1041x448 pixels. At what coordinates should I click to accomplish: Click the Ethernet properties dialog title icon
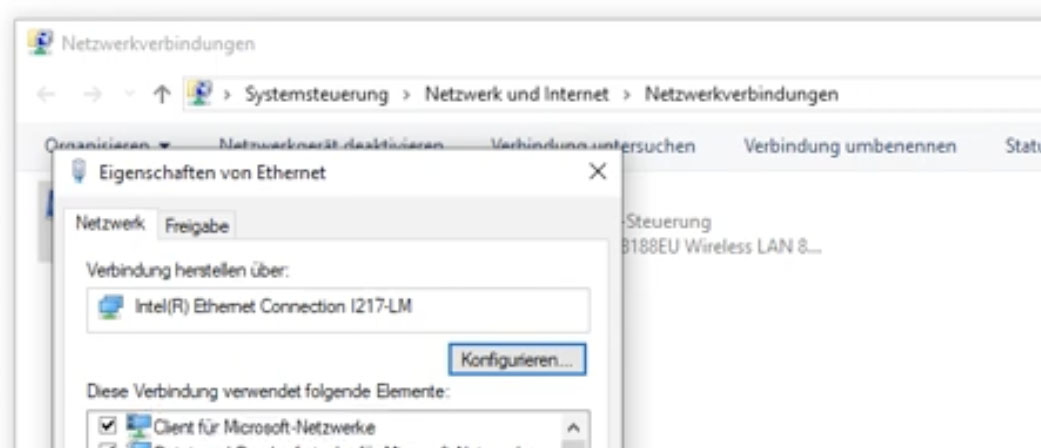[79, 172]
